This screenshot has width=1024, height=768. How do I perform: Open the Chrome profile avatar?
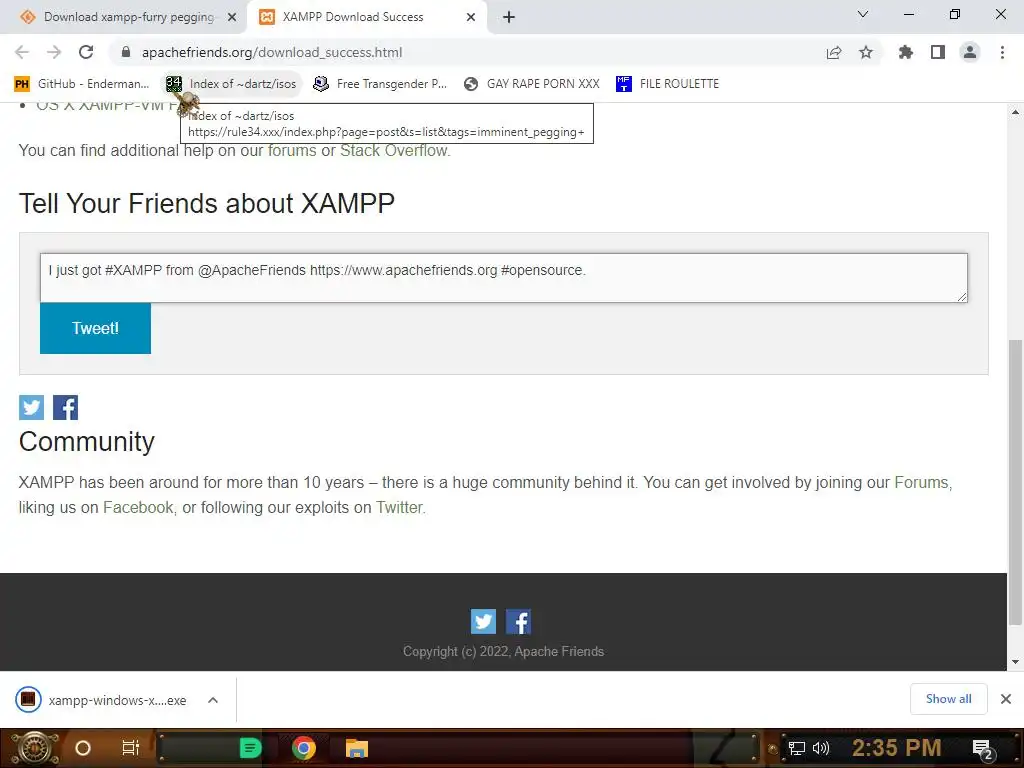point(970,52)
